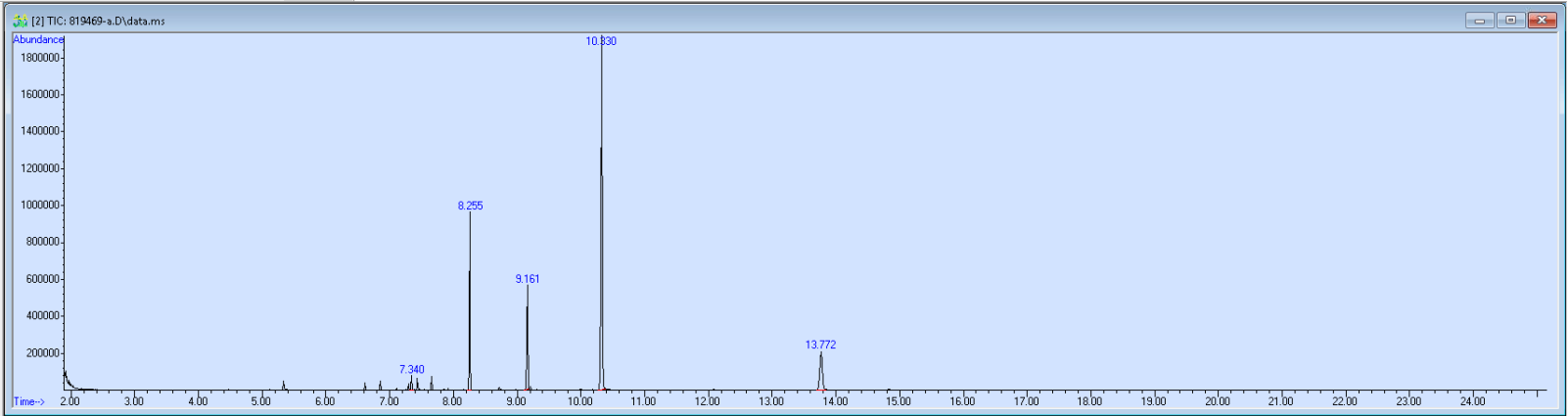This screenshot has width=1568, height=416.
Task: Minimize the TIC chromatogram window
Action: [1479, 20]
